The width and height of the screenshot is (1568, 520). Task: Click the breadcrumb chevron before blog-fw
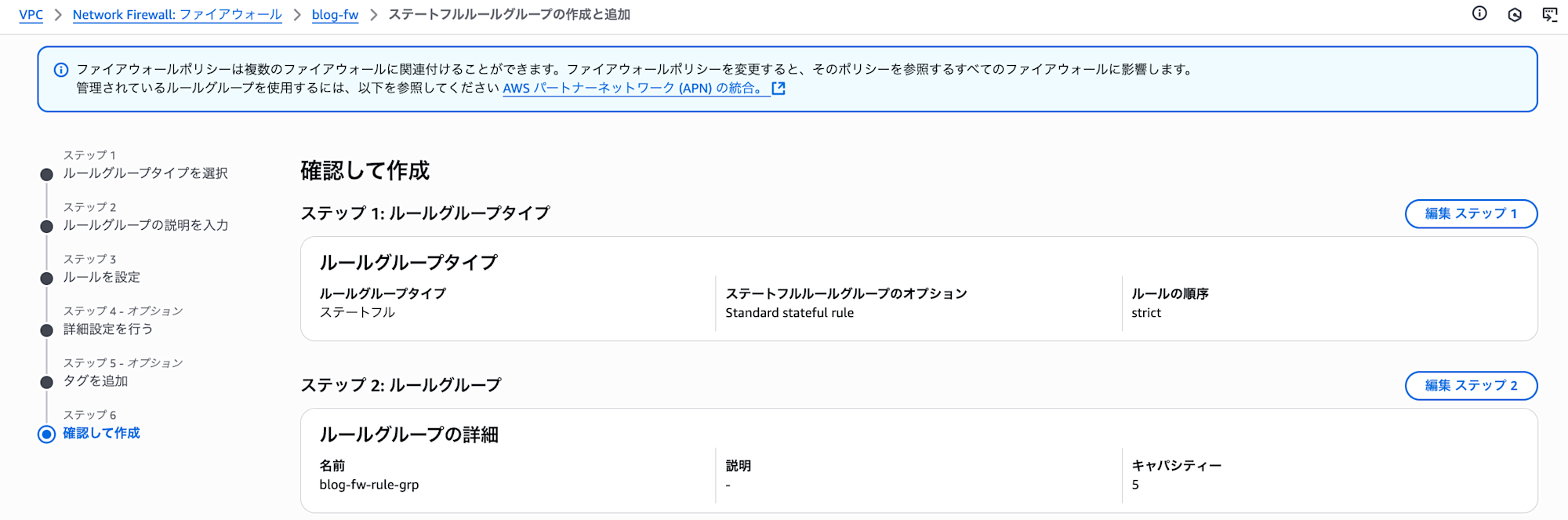pos(297,15)
